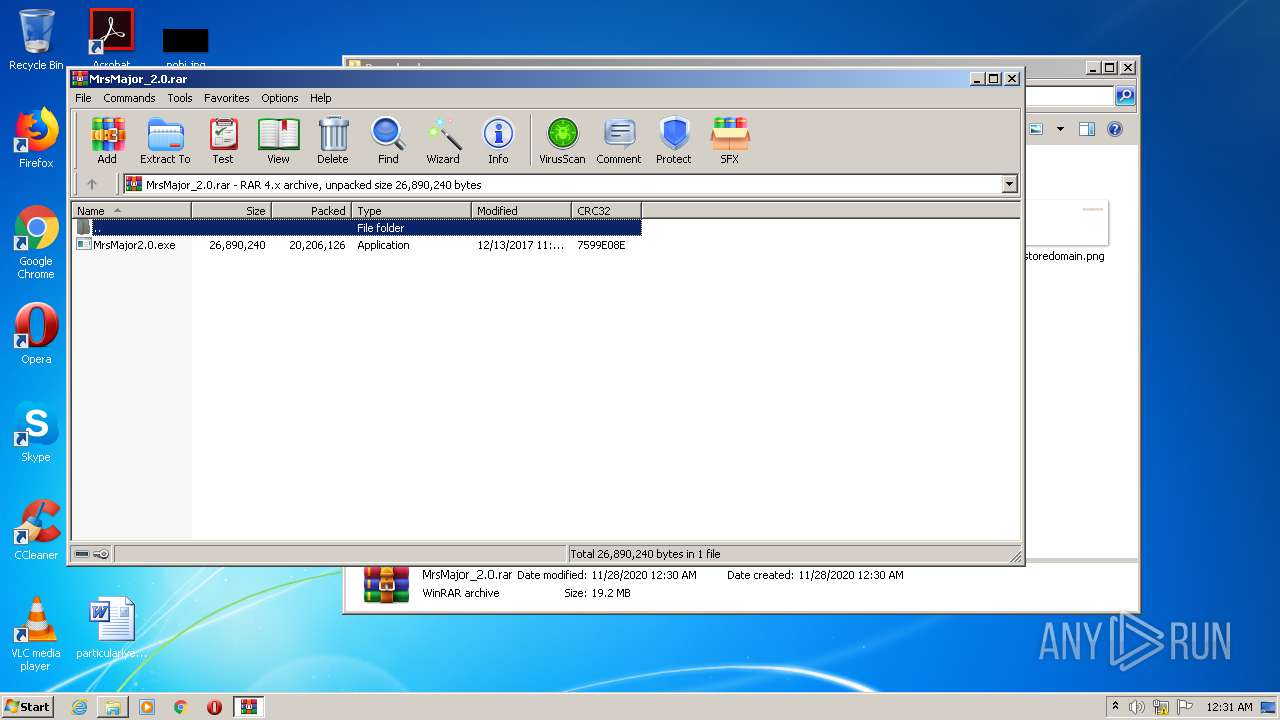
Task: Select MrsMajor_2.0.rar in Explorer details pane
Action: (467, 575)
